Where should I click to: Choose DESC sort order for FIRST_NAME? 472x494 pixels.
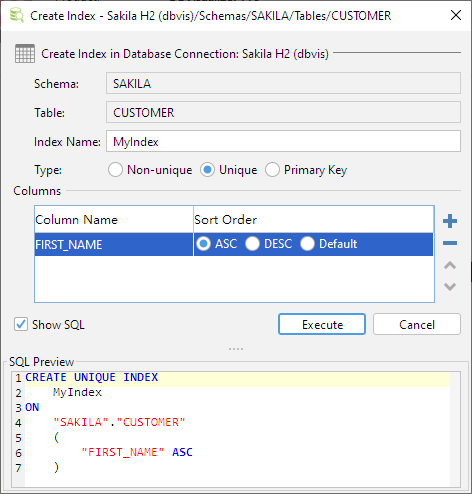coord(252,244)
